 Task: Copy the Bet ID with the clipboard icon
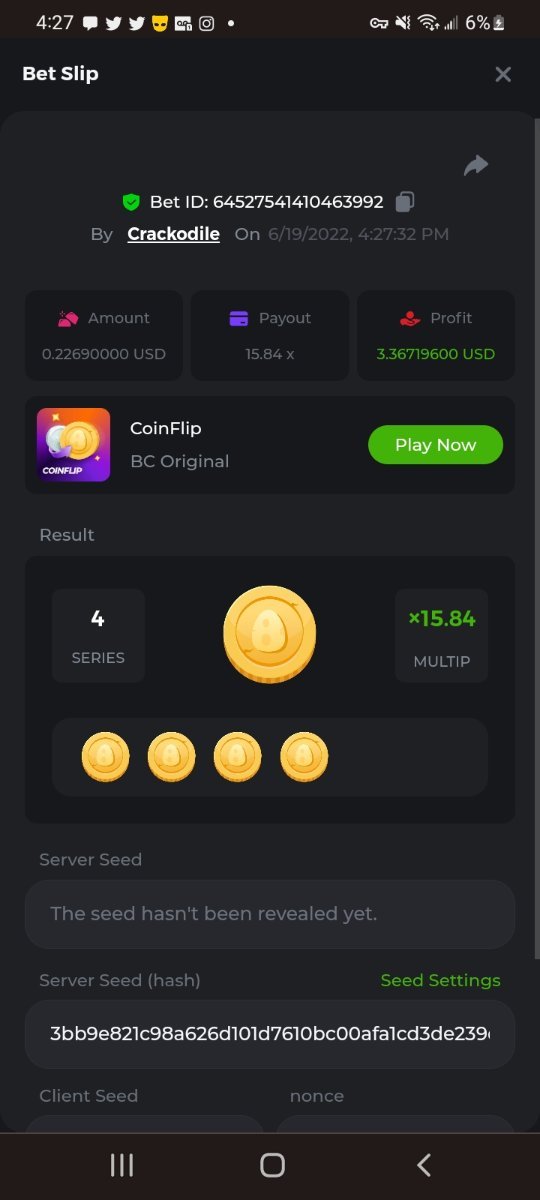click(404, 202)
